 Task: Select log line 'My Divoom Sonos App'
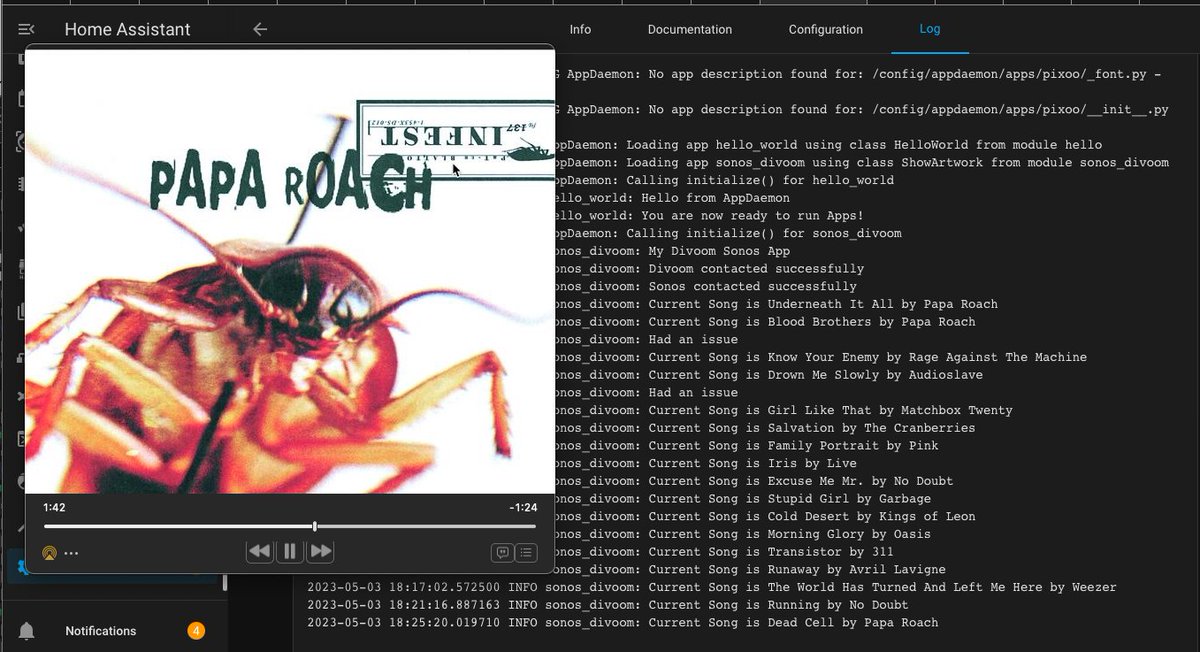[x=673, y=251]
